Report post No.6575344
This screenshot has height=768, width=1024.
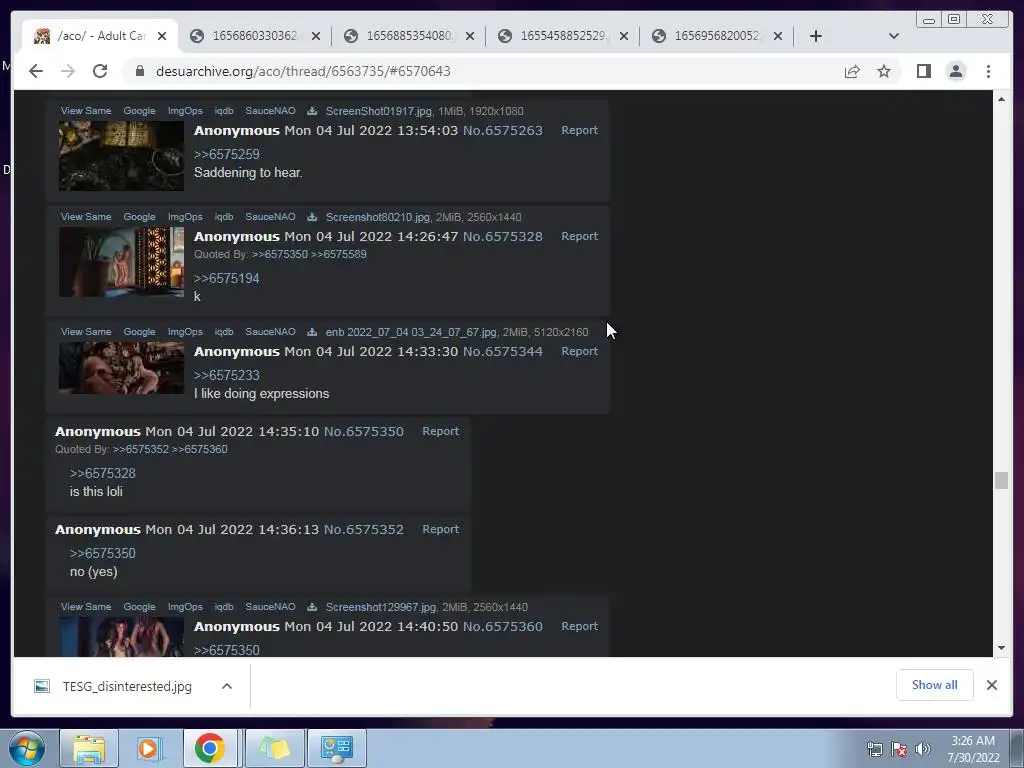tap(579, 351)
